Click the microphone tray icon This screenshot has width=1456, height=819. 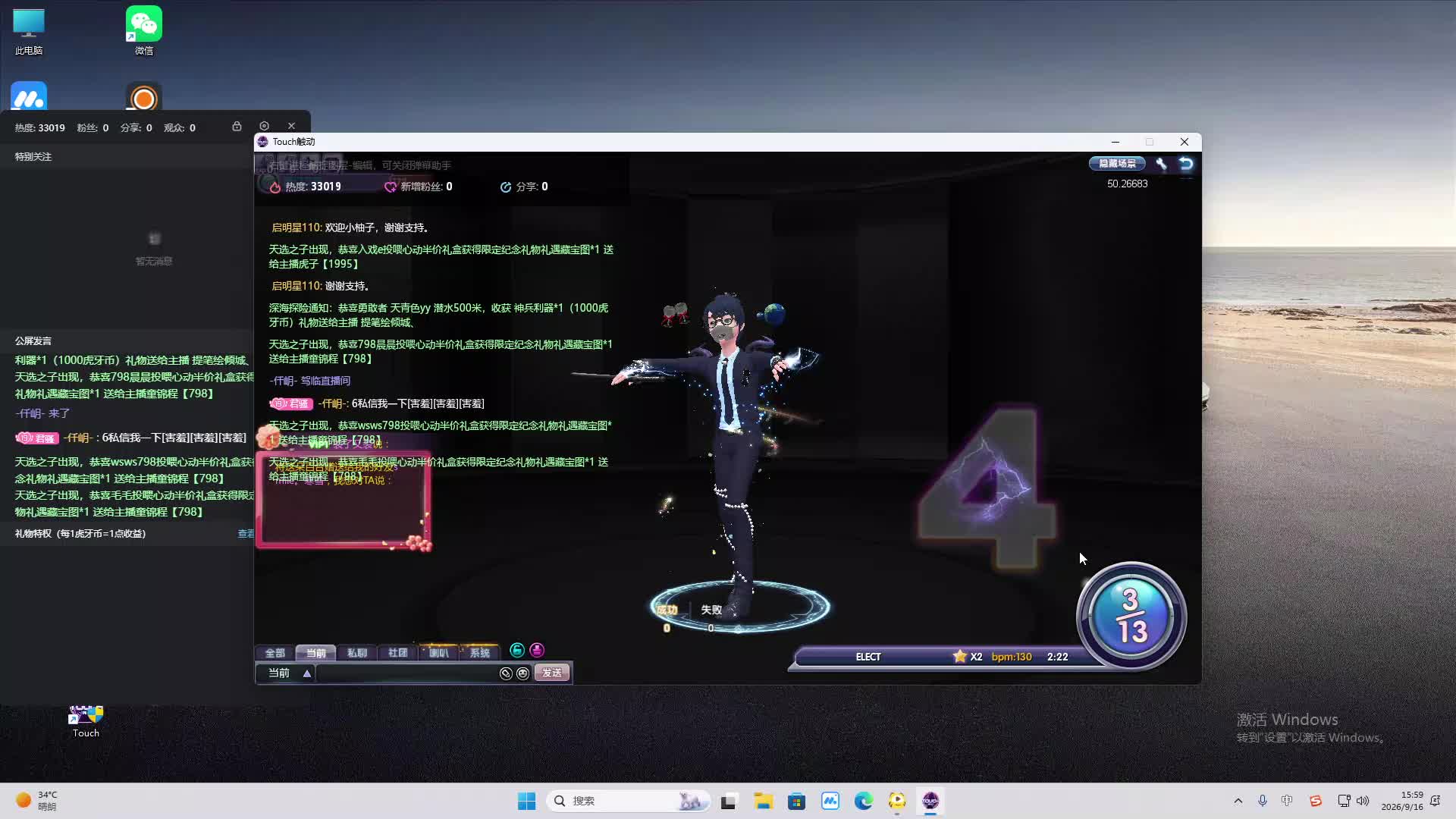pyautogui.click(x=1263, y=801)
